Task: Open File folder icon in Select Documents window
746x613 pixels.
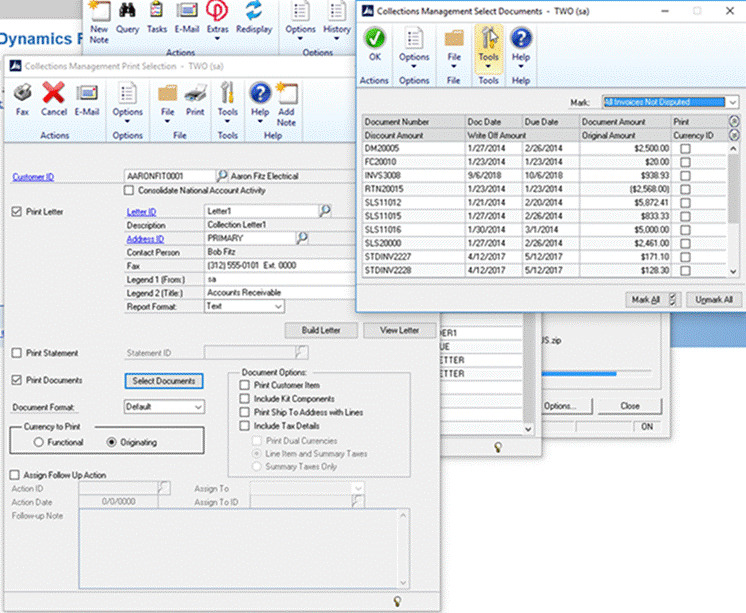Action: click(x=454, y=38)
